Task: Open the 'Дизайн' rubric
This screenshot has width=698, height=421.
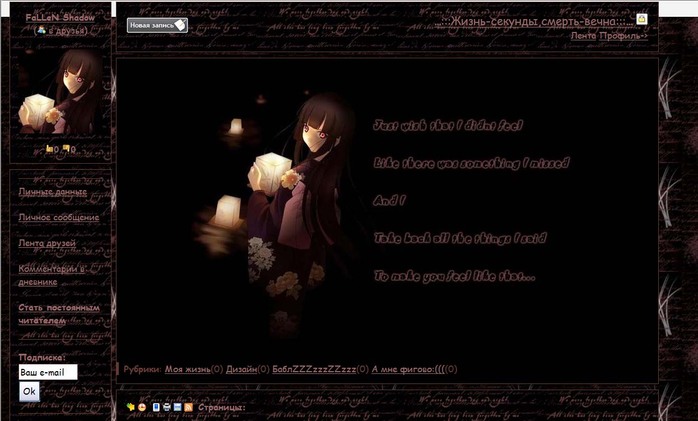Action: (x=241, y=369)
